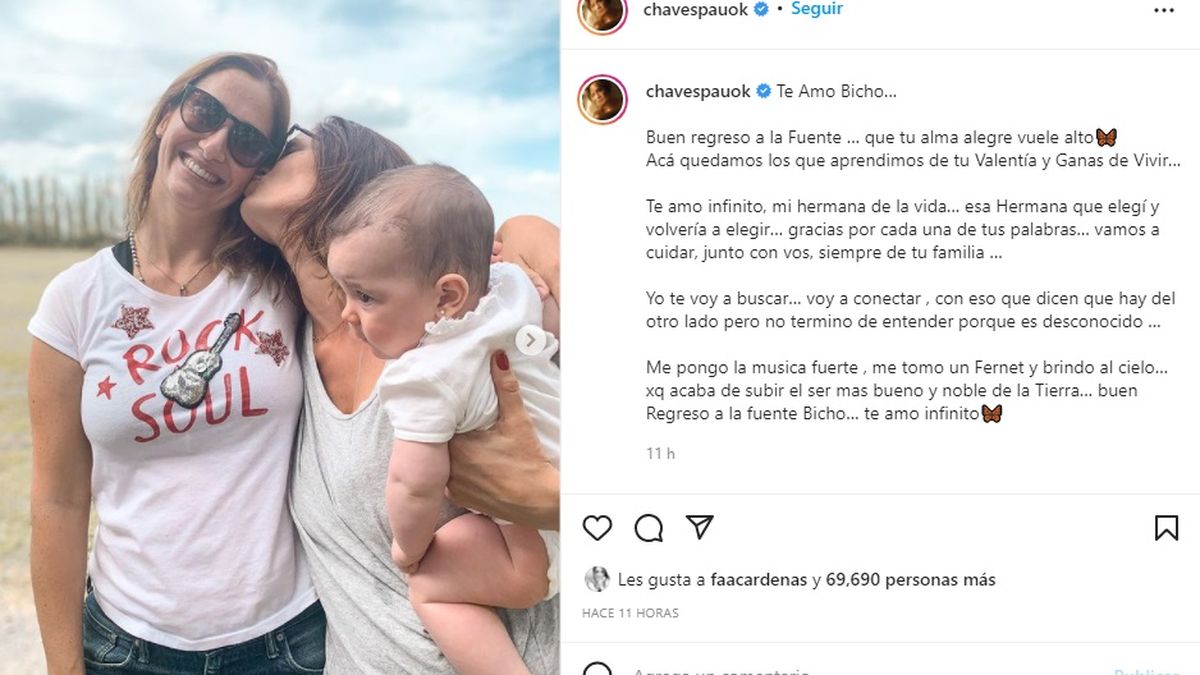The image size is (1200, 675).
Task: Open the chavespauok profile picture in the header
Action: click(602, 12)
